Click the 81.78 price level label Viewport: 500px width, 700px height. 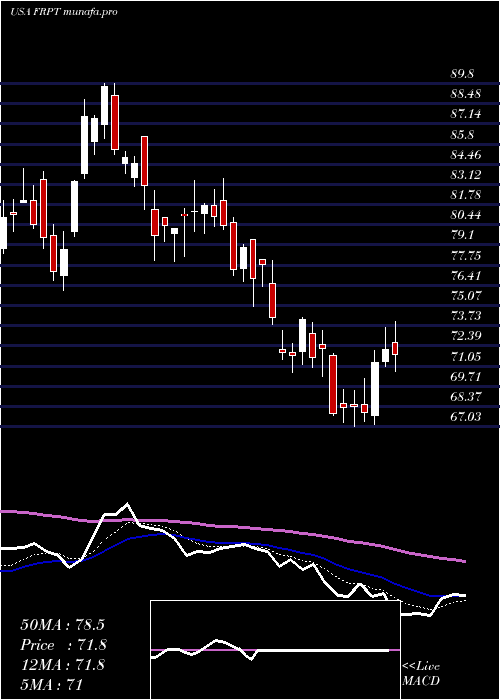pyautogui.click(x=466, y=195)
